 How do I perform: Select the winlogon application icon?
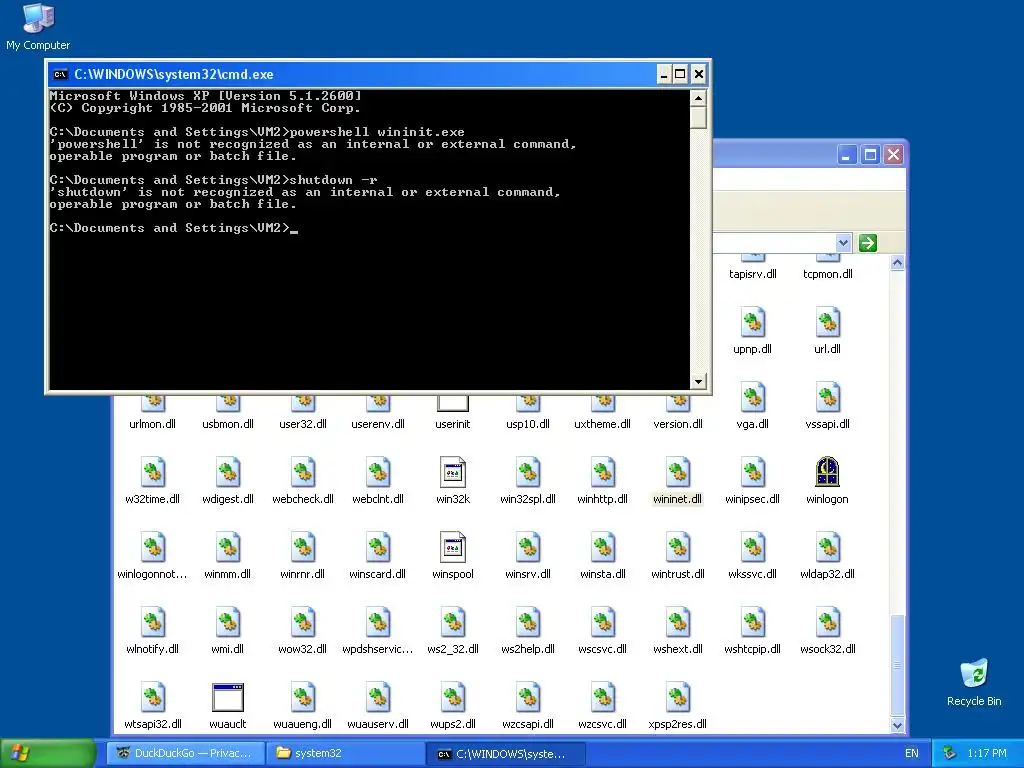827,472
